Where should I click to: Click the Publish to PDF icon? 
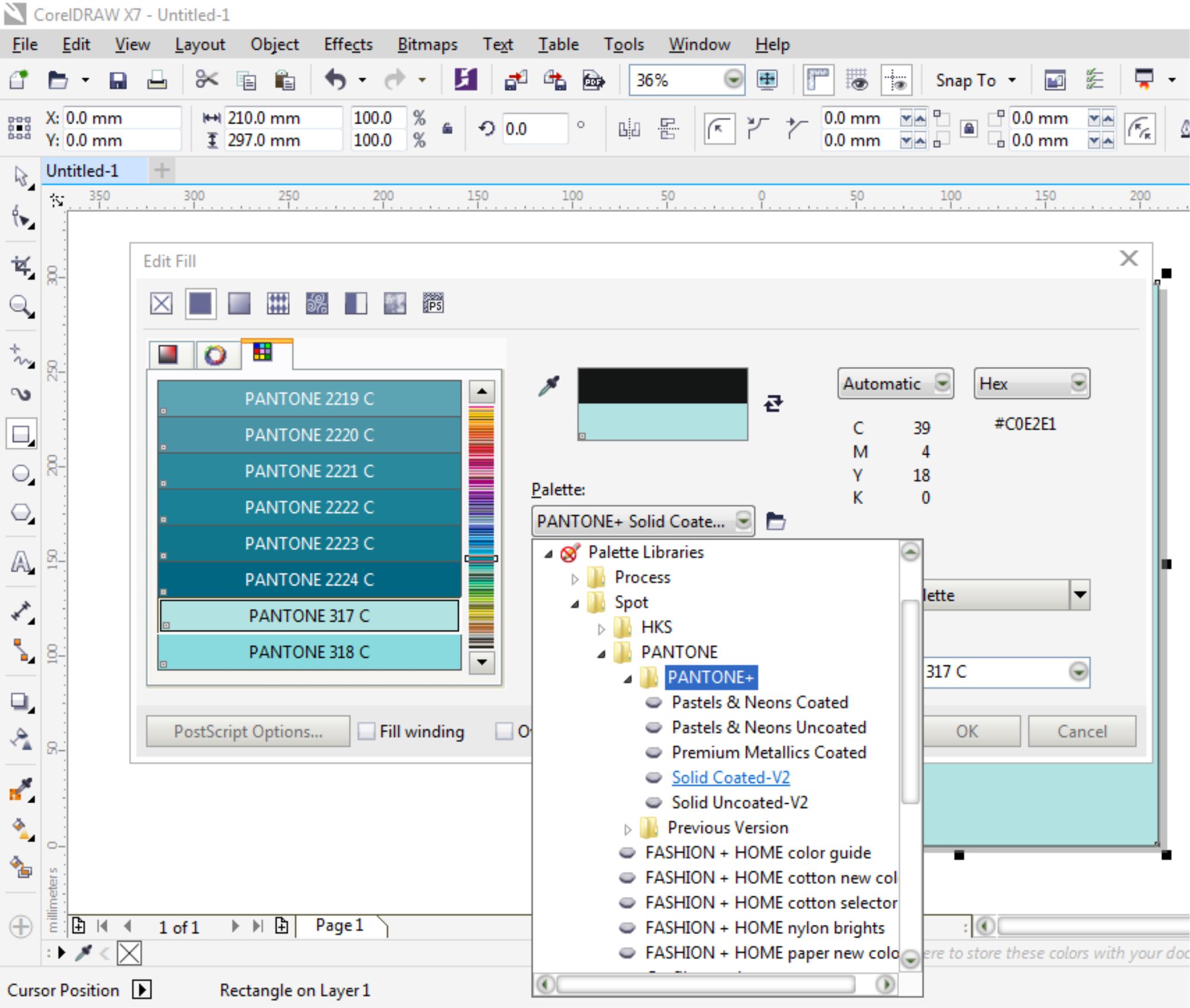[594, 80]
